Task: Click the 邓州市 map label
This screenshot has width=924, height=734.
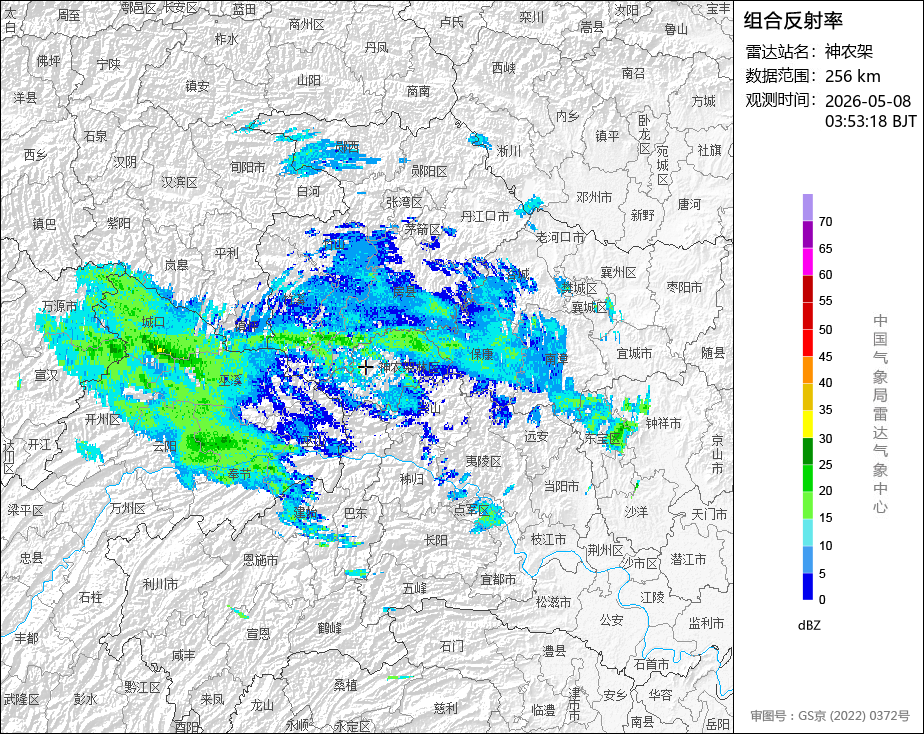Action: 595,197
